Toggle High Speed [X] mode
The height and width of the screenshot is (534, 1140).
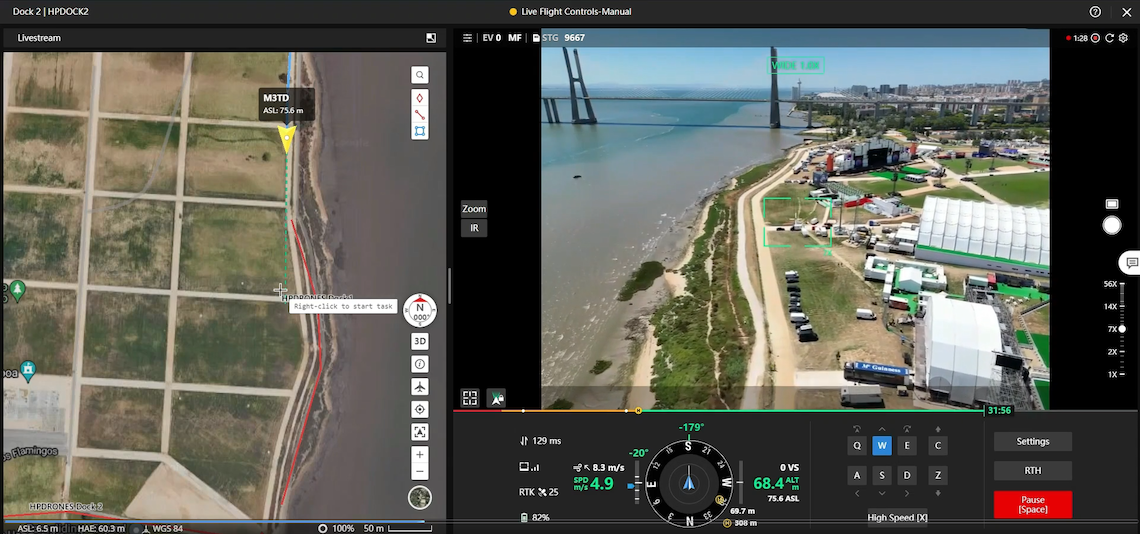pos(897,517)
